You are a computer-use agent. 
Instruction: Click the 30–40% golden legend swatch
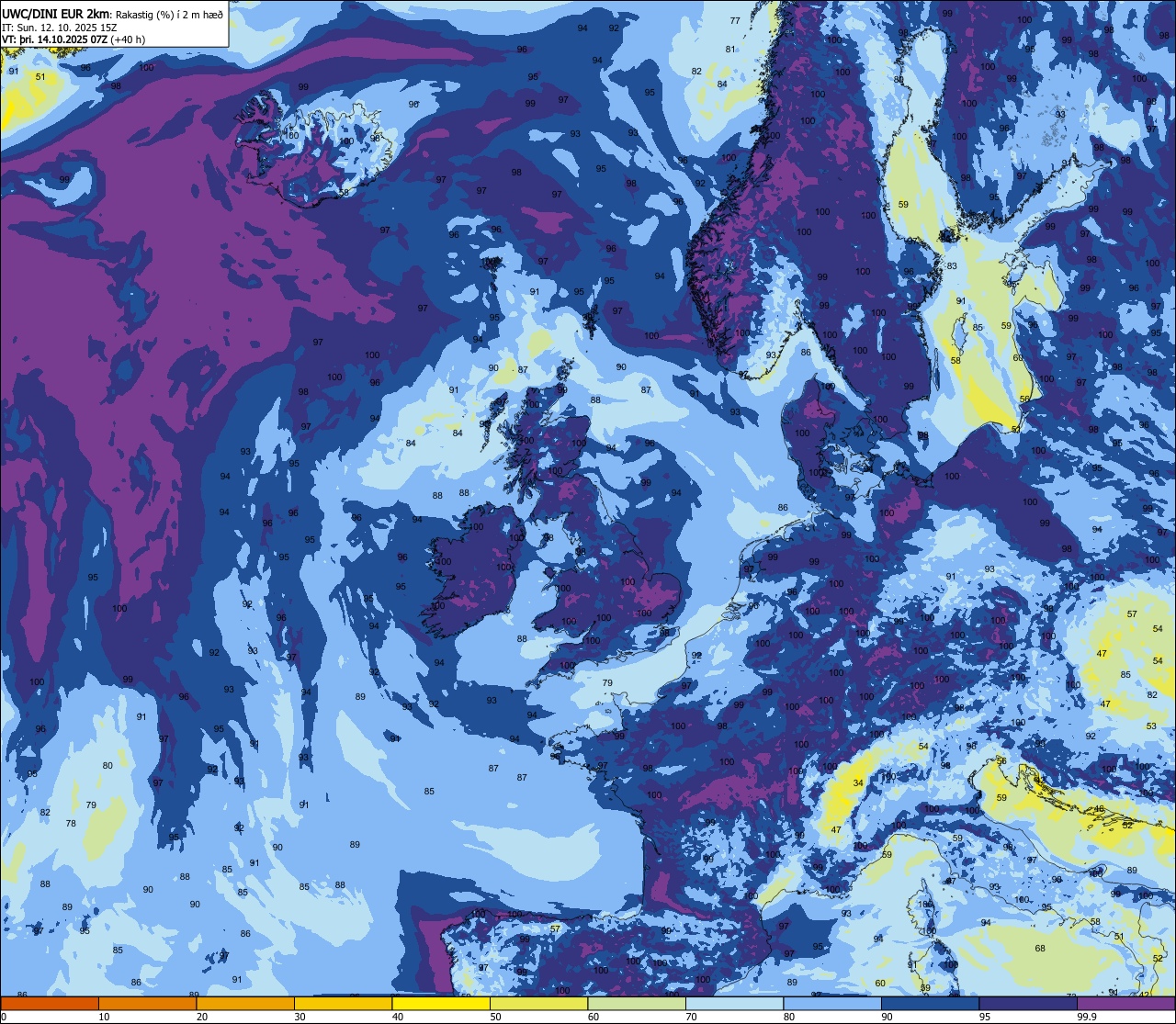343,1003
